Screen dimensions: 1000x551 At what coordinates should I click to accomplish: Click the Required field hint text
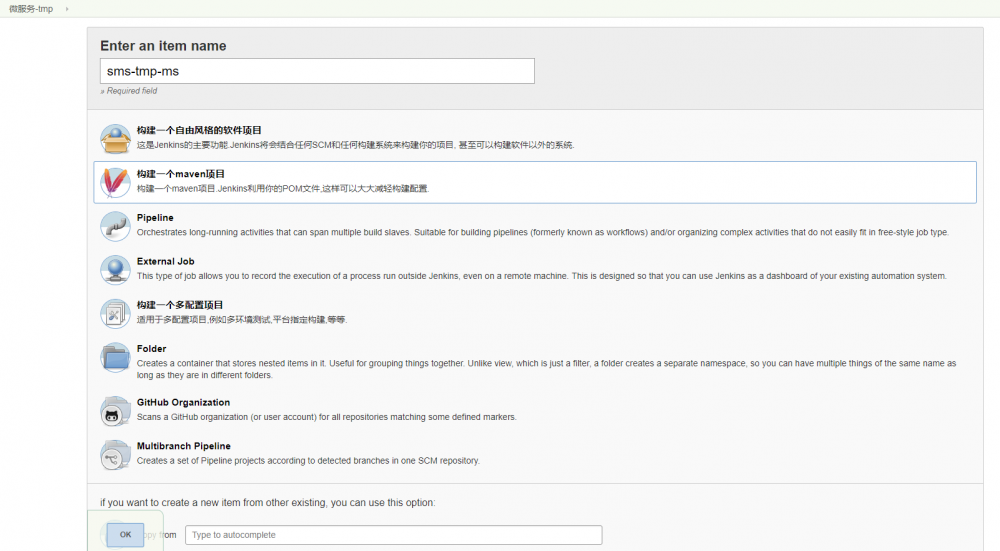coord(129,91)
